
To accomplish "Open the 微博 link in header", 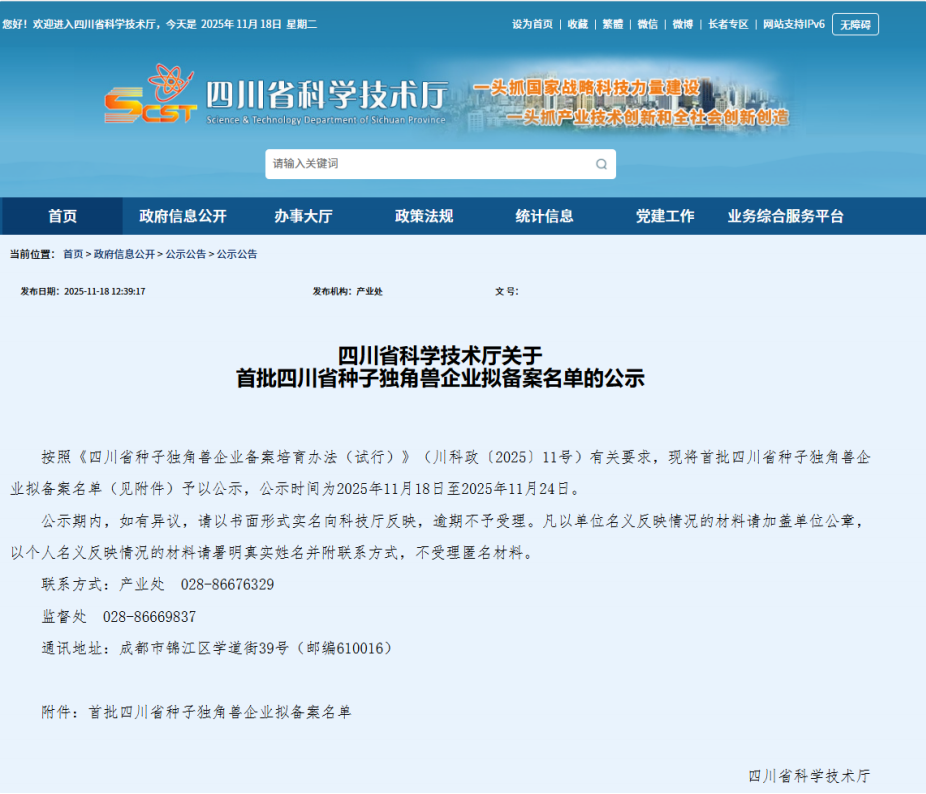I will pyautogui.click(x=682, y=24).
